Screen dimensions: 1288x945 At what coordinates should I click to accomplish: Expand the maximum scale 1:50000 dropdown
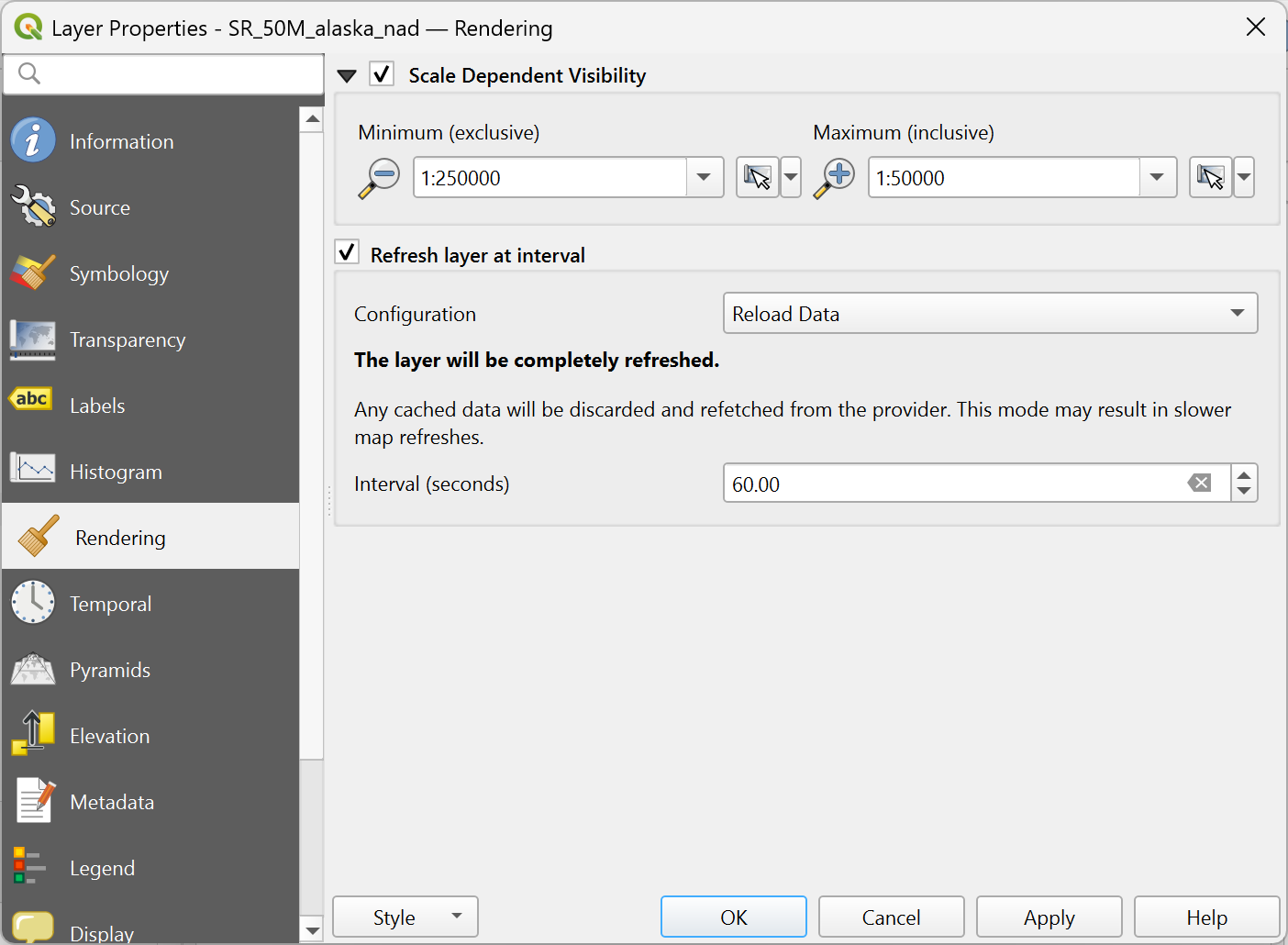tap(1157, 177)
